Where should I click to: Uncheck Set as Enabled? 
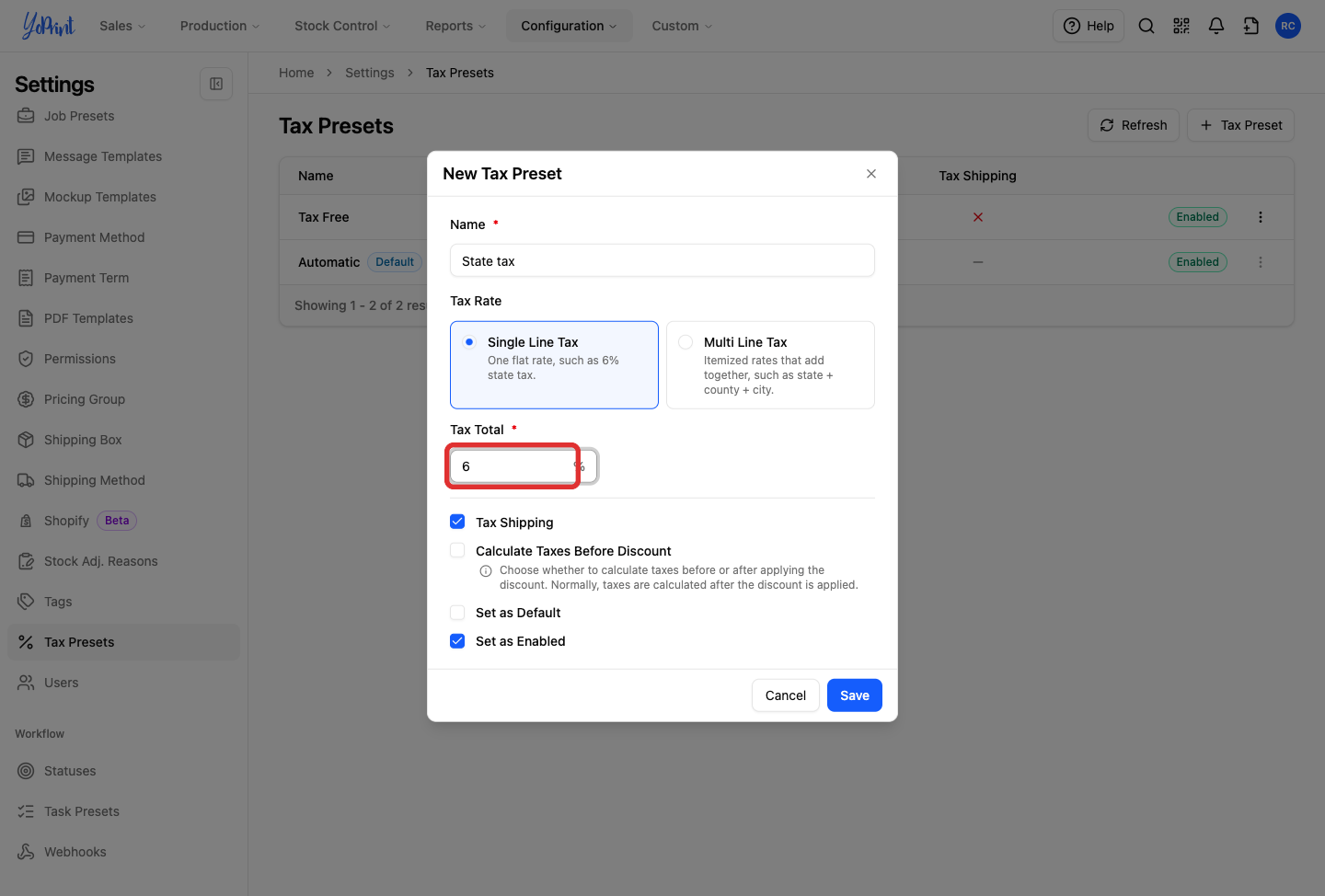coord(457,641)
